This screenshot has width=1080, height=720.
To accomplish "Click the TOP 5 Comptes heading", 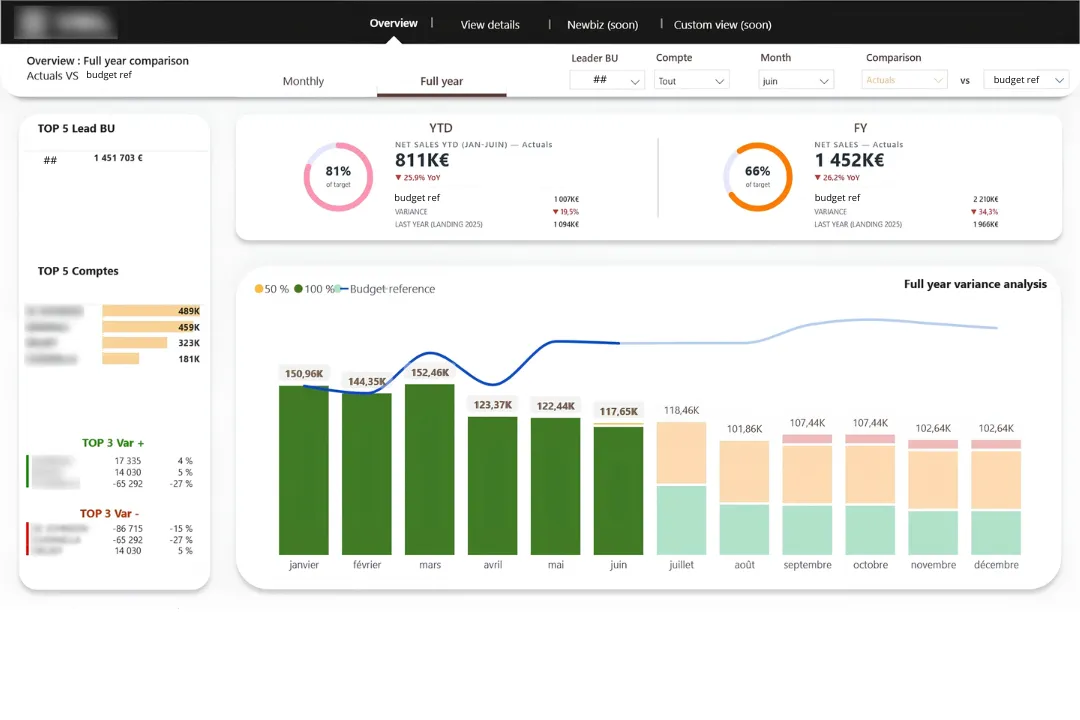I will (78, 271).
